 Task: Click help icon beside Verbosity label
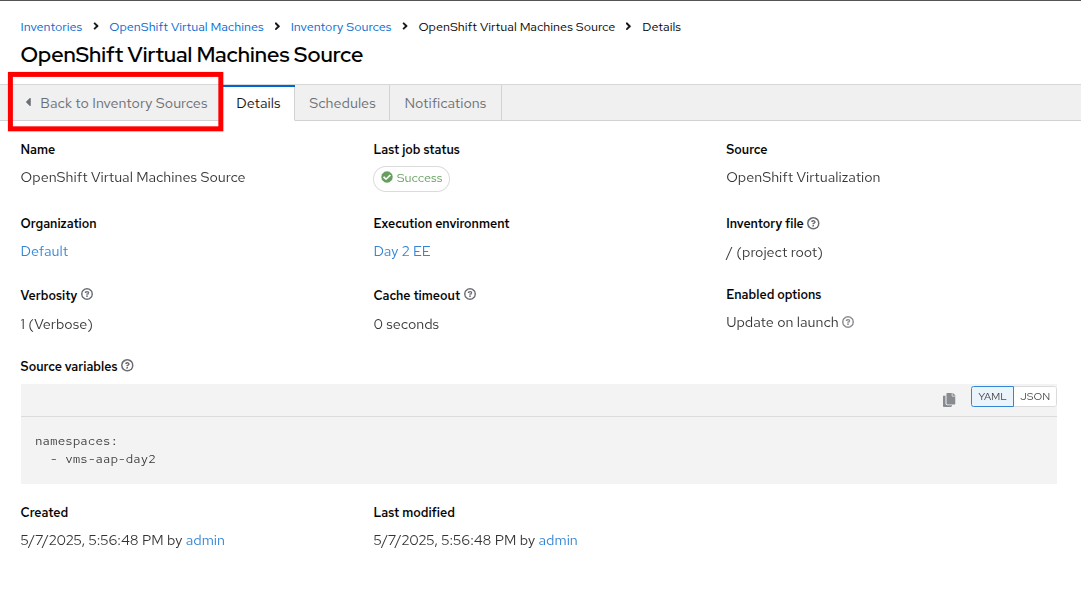pyautogui.click(x=87, y=295)
